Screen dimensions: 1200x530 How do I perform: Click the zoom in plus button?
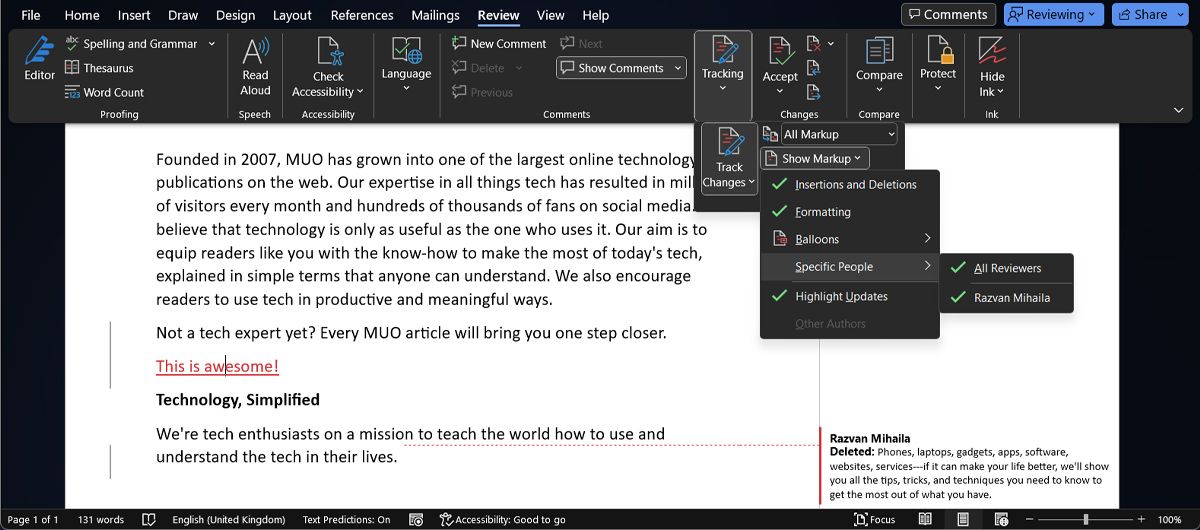(x=1140, y=520)
